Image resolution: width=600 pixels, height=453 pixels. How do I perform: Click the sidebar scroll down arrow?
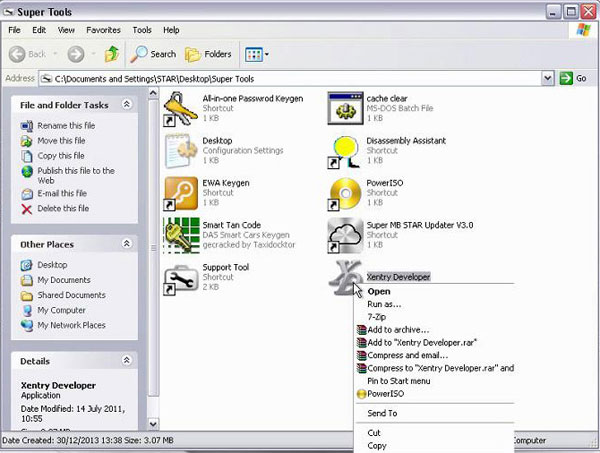pos(153,424)
